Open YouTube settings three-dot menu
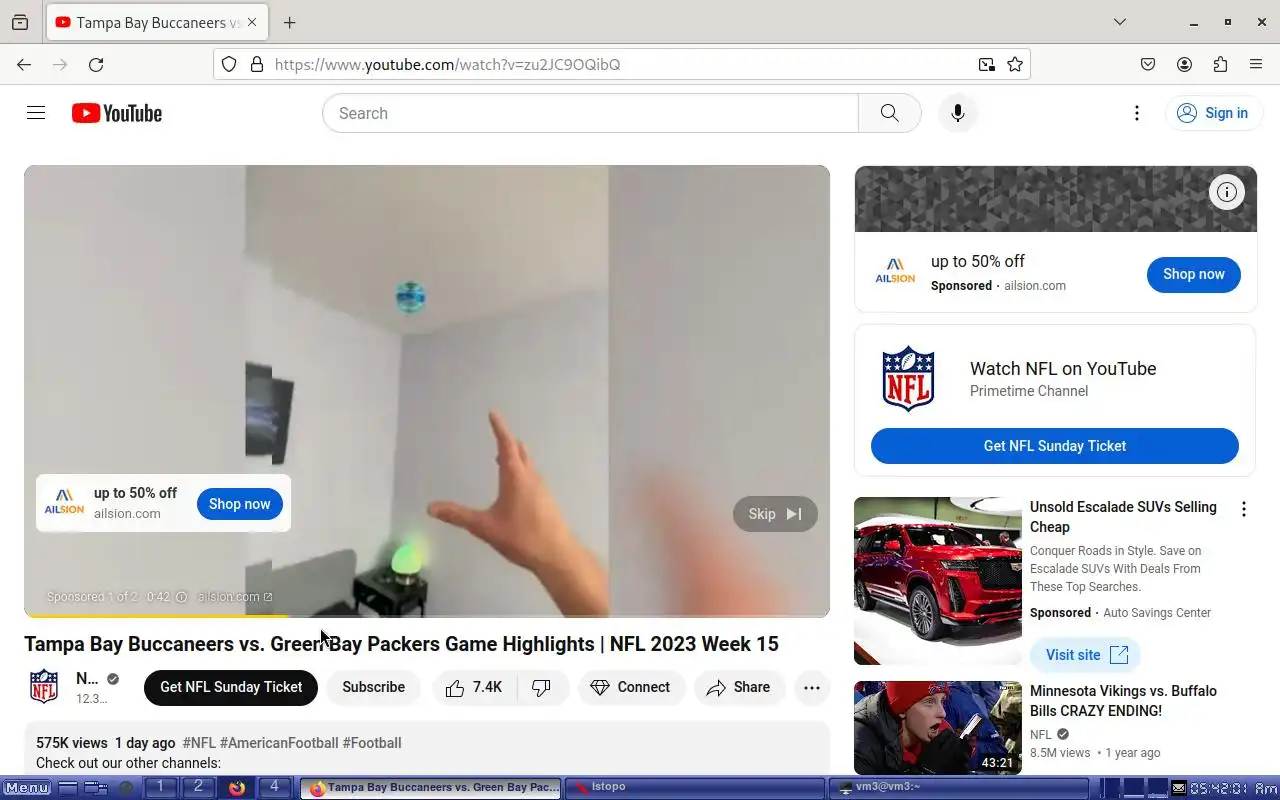Image resolution: width=1280 pixels, height=800 pixels. point(1136,113)
